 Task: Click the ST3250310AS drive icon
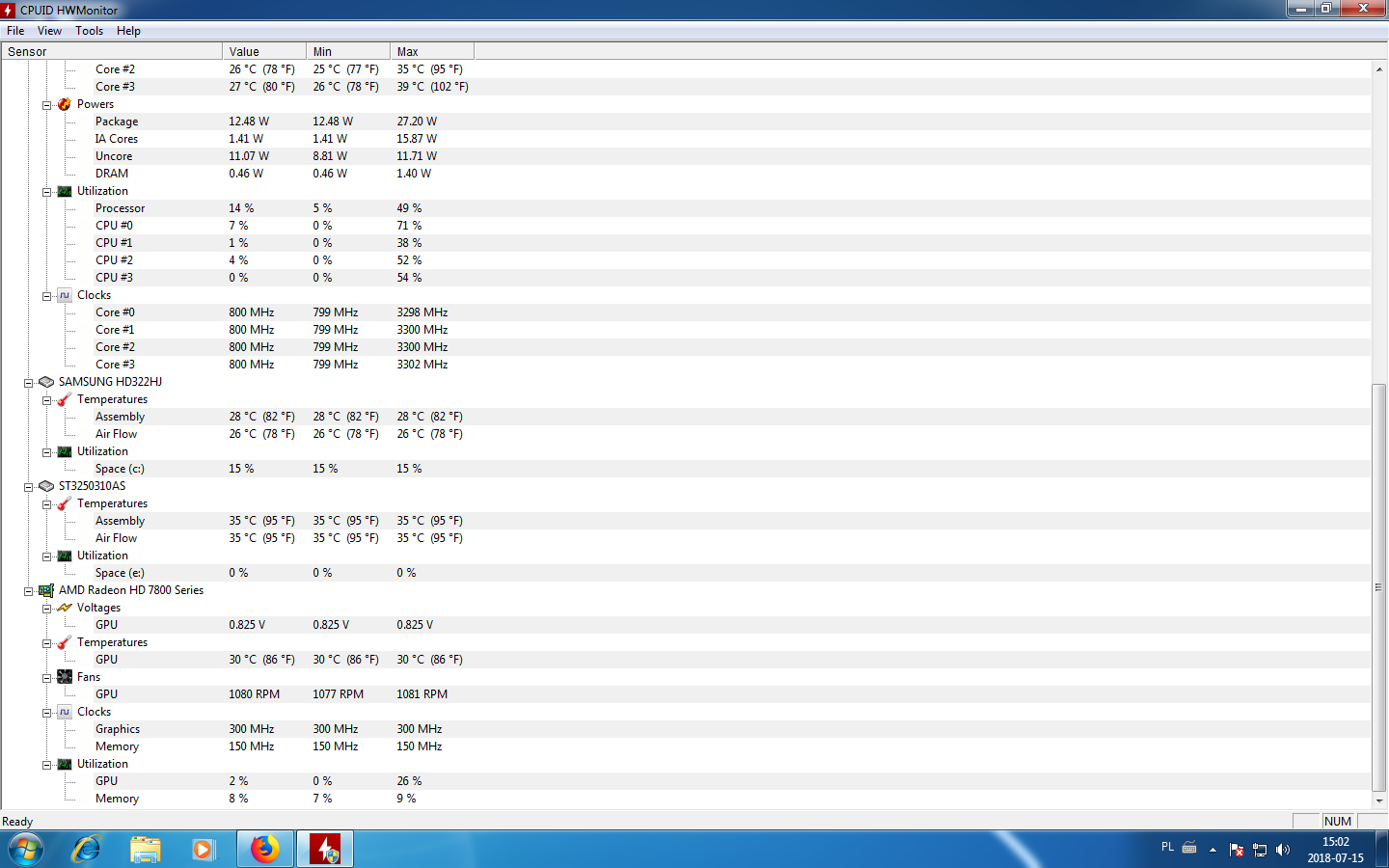(x=46, y=486)
